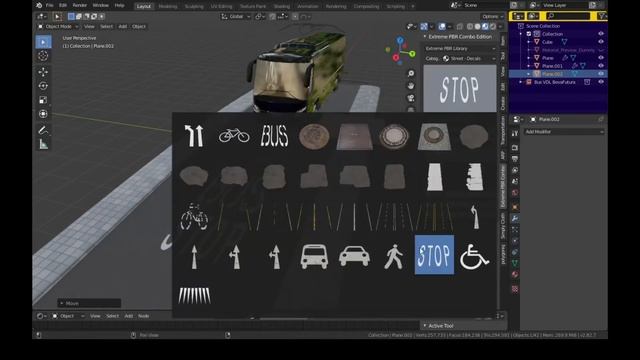Hide the Plane object in outliner
Image resolution: width=640 pixels, height=360 pixels.
601,58
